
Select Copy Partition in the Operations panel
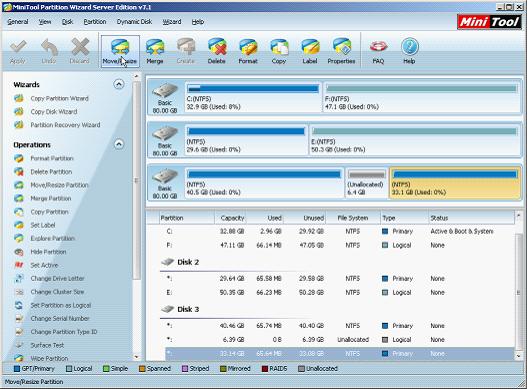(49, 212)
